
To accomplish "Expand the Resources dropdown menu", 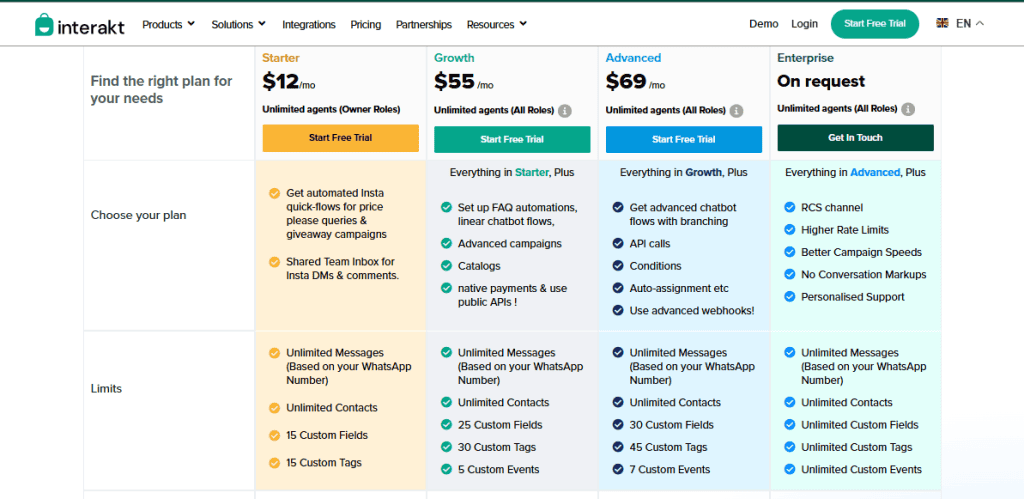I will click(x=496, y=24).
